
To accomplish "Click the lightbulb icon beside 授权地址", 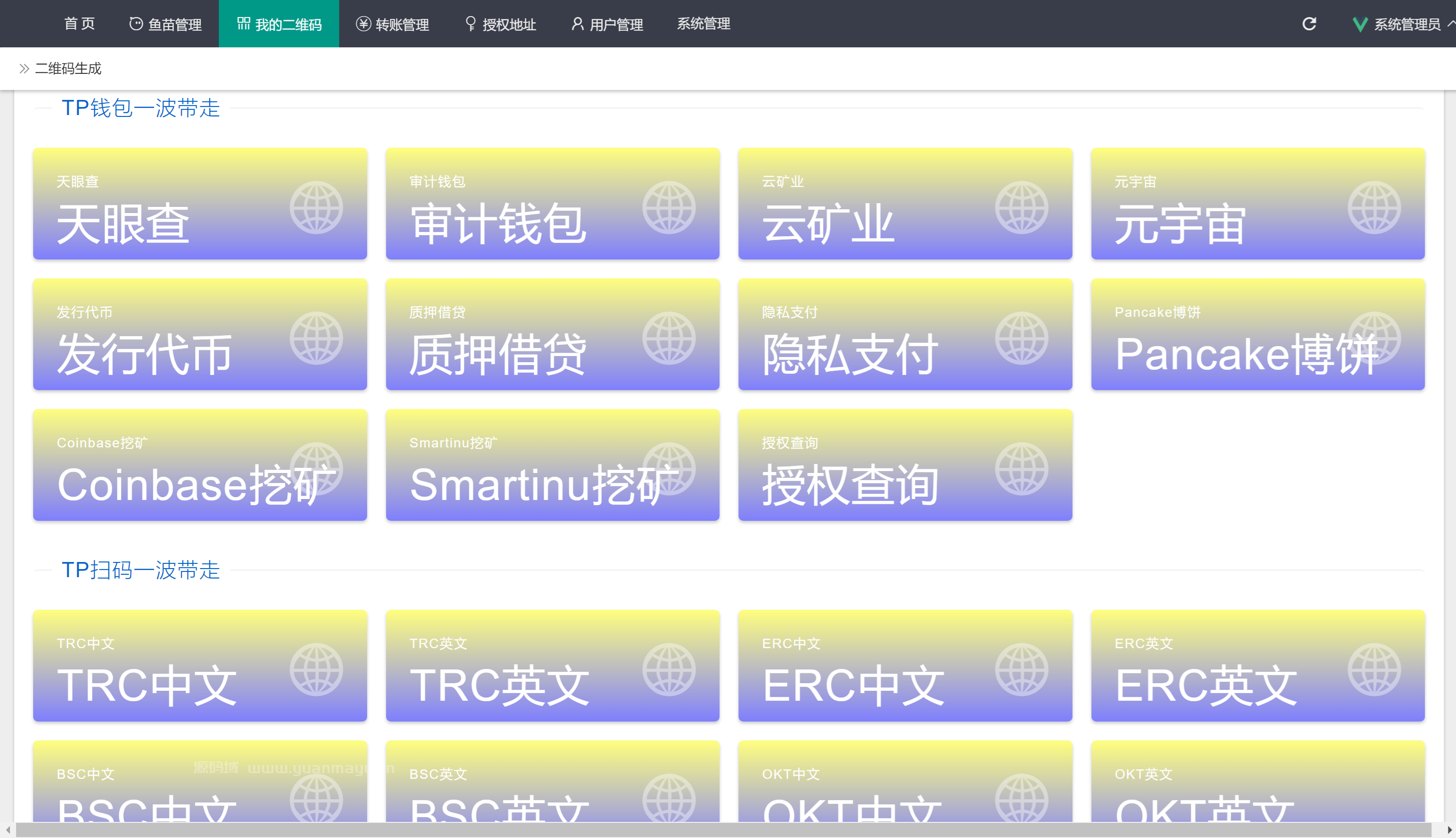I will pos(470,24).
